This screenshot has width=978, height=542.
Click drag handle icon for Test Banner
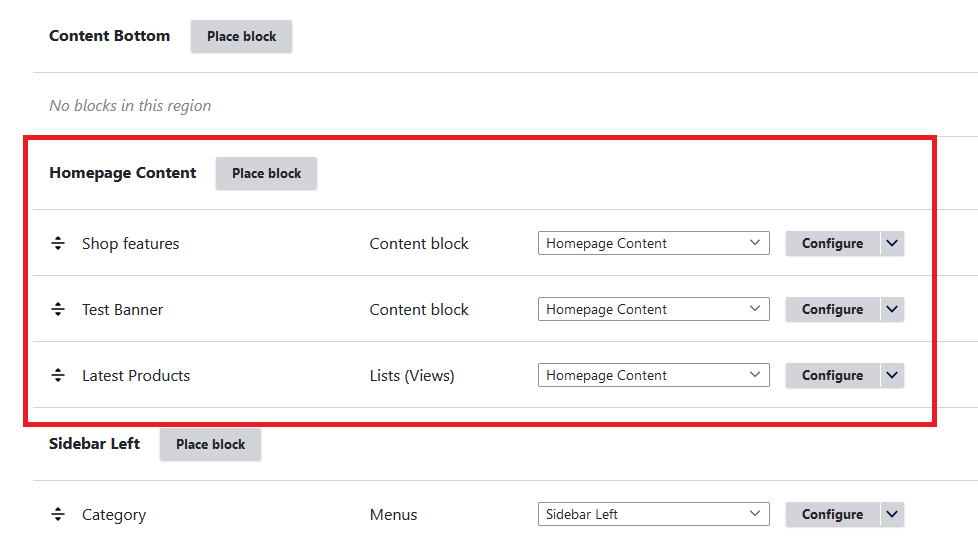coord(58,310)
